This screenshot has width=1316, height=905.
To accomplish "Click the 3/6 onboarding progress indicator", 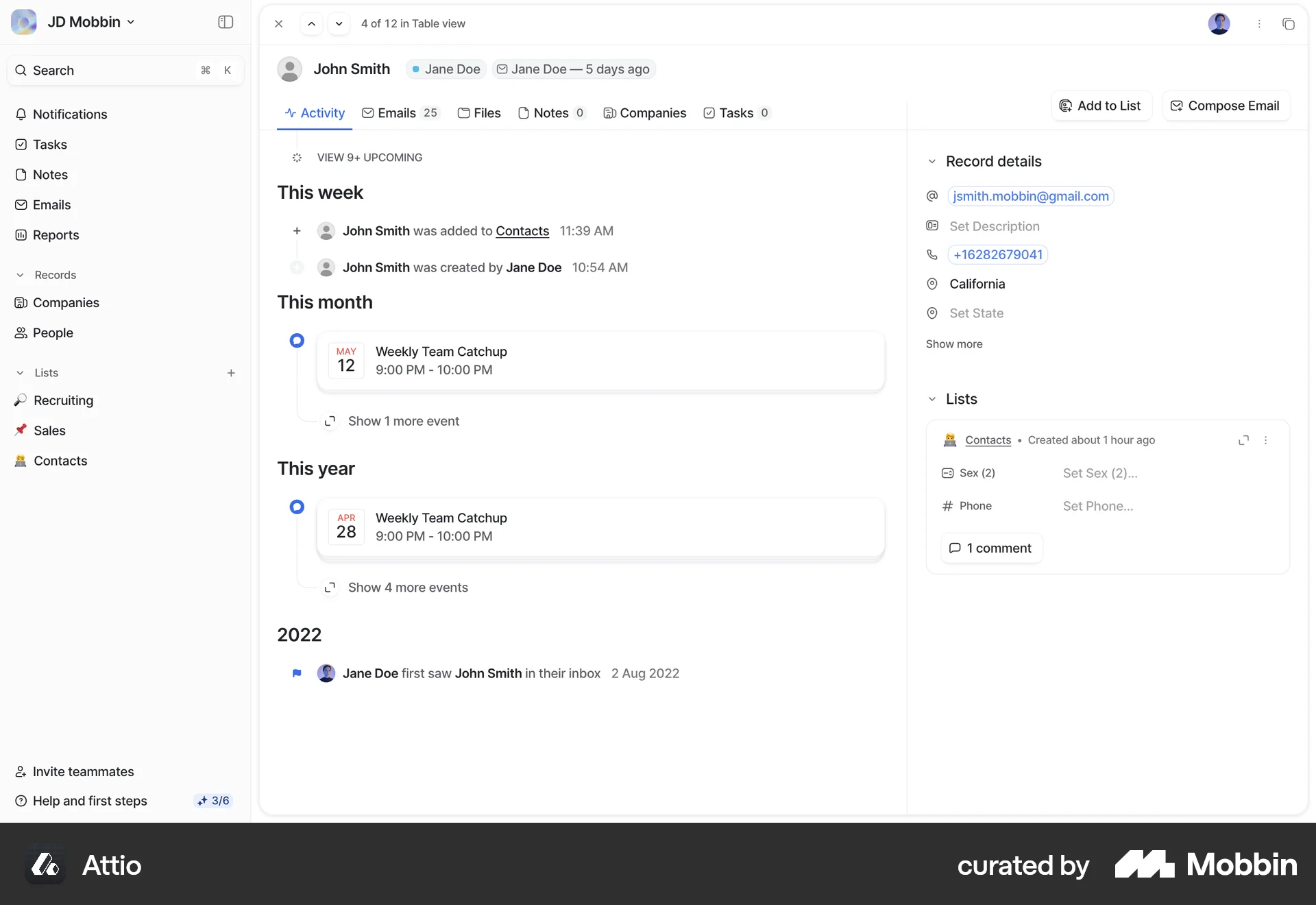I will tap(213, 800).
